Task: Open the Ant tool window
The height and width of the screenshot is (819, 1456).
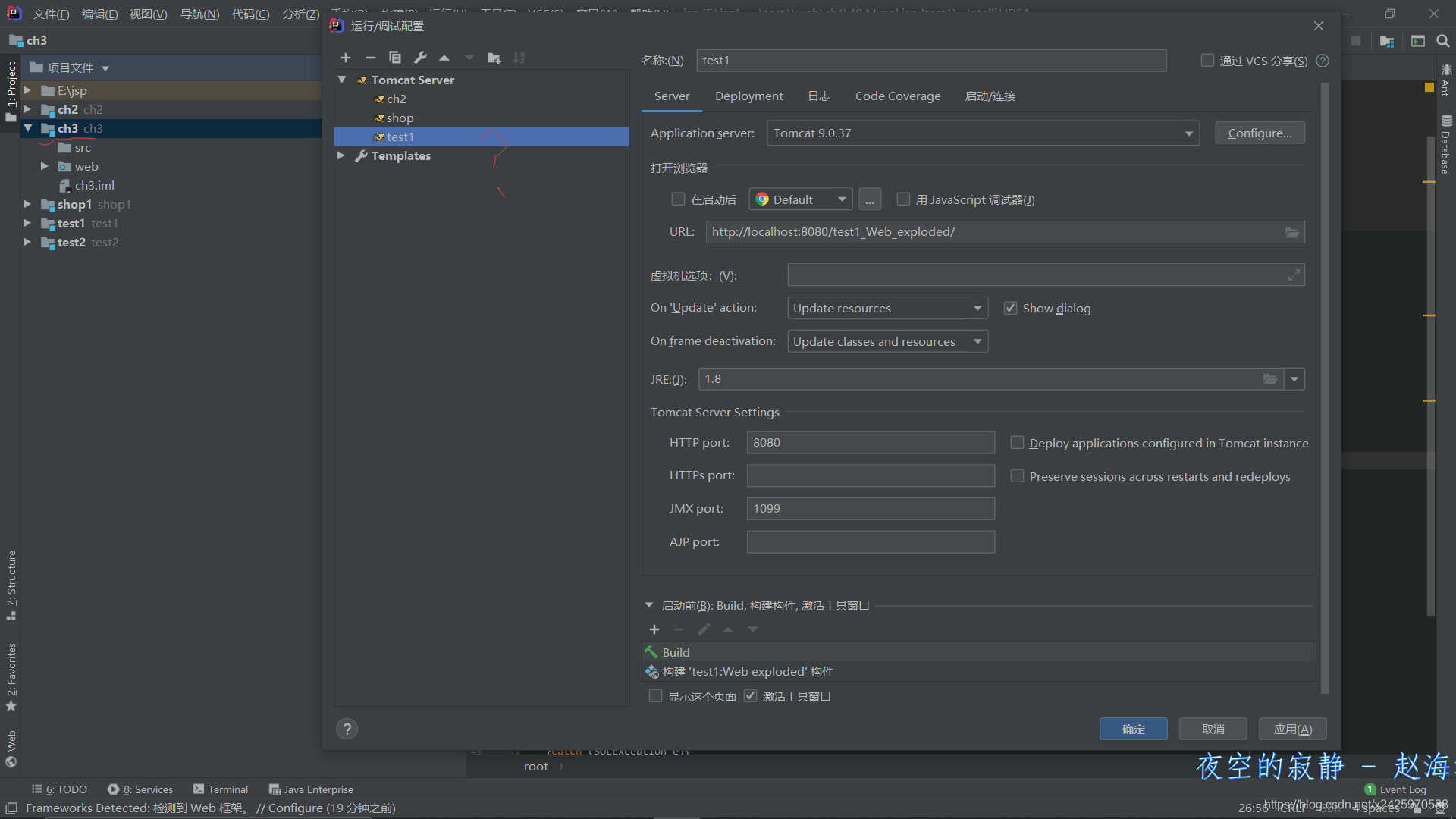Action: pyautogui.click(x=1445, y=80)
